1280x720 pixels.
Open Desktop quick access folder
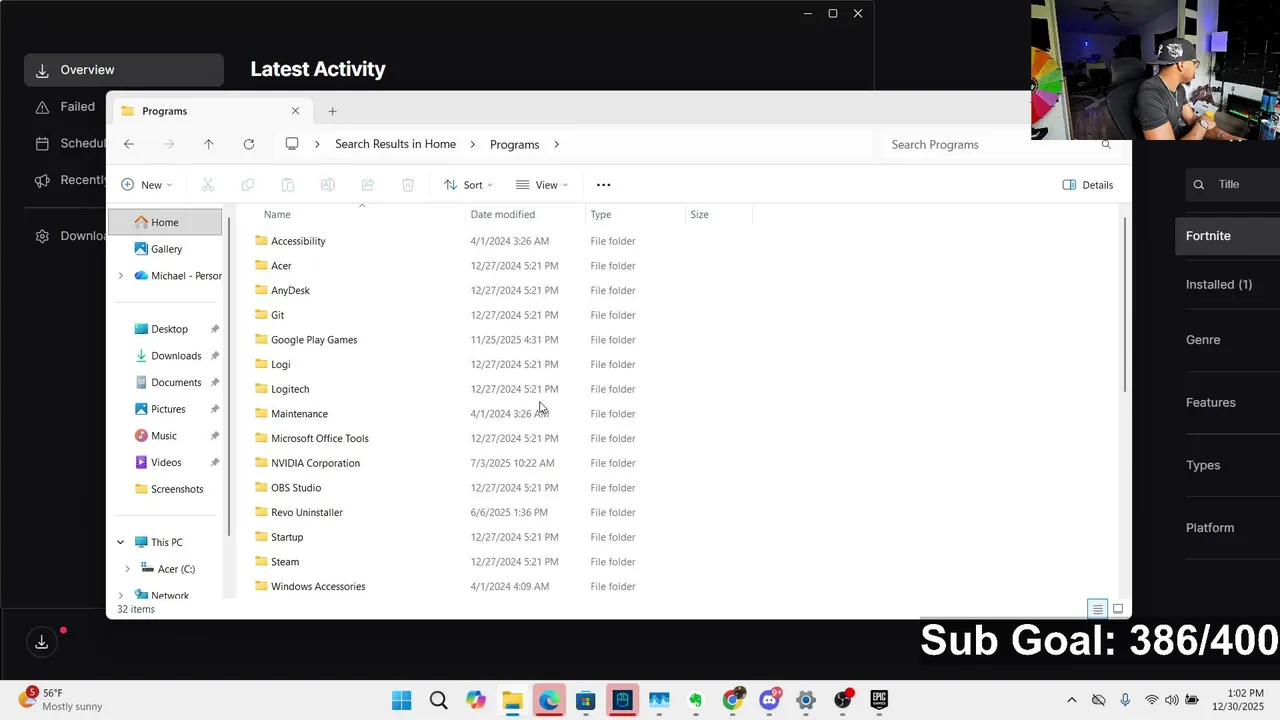169,329
